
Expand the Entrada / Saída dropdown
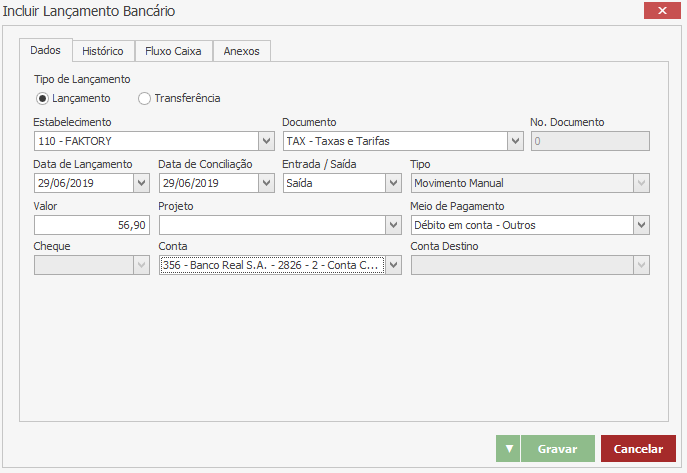393,183
